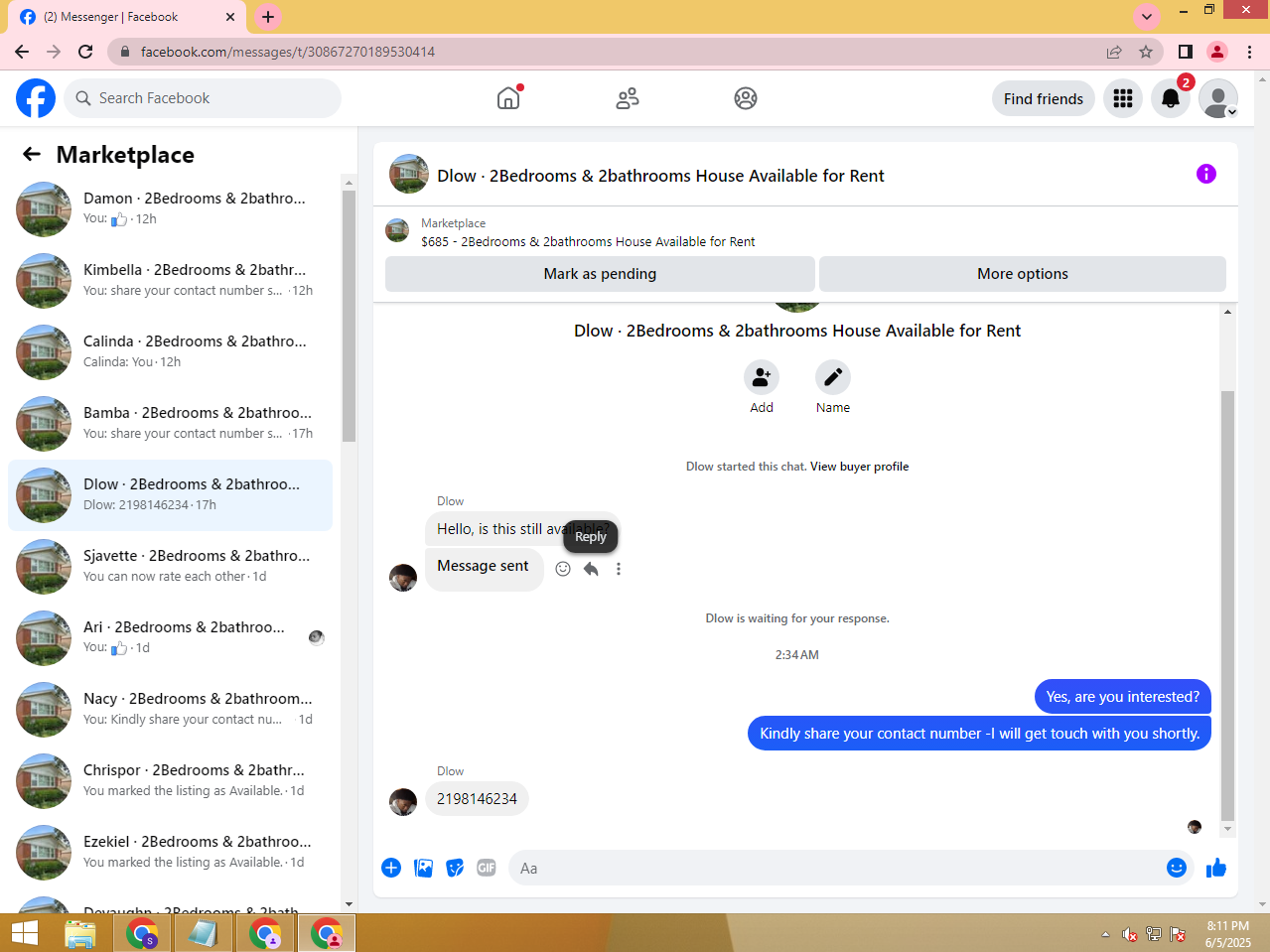Click More options for the listing

1023,274
